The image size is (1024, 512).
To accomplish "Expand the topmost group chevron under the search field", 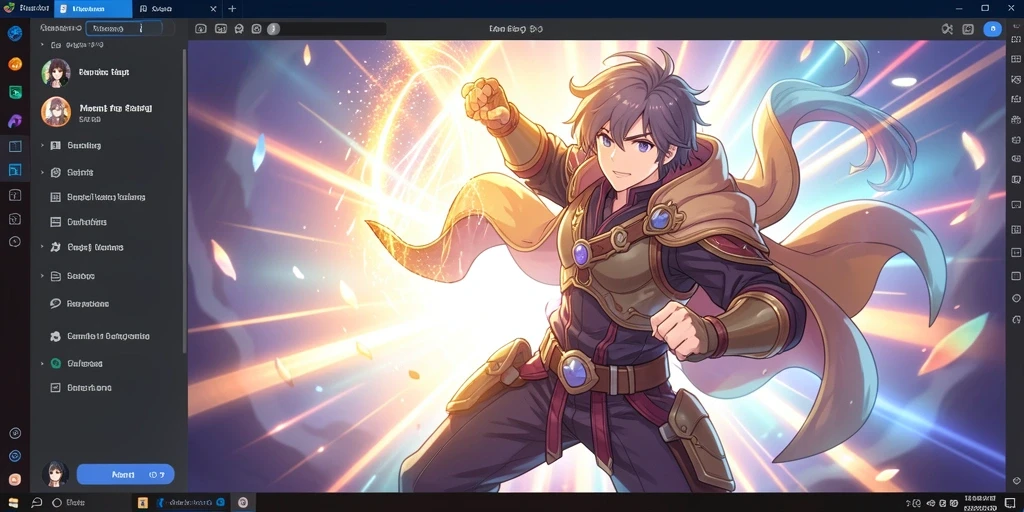I will click(42, 44).
